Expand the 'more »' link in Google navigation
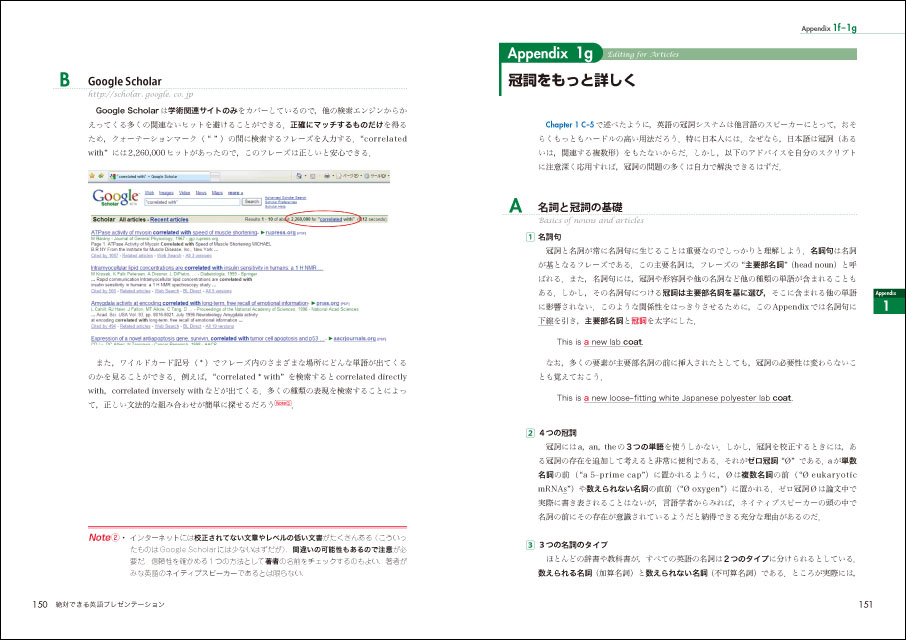 pos(235,191)
